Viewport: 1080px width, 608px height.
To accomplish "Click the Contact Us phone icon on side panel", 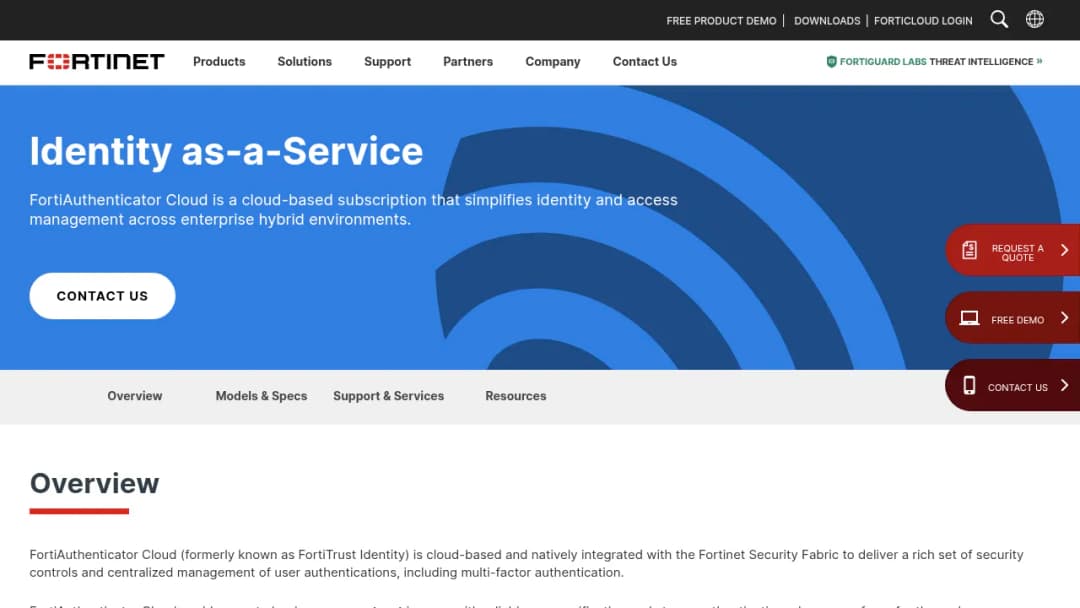I will point(969,386).
